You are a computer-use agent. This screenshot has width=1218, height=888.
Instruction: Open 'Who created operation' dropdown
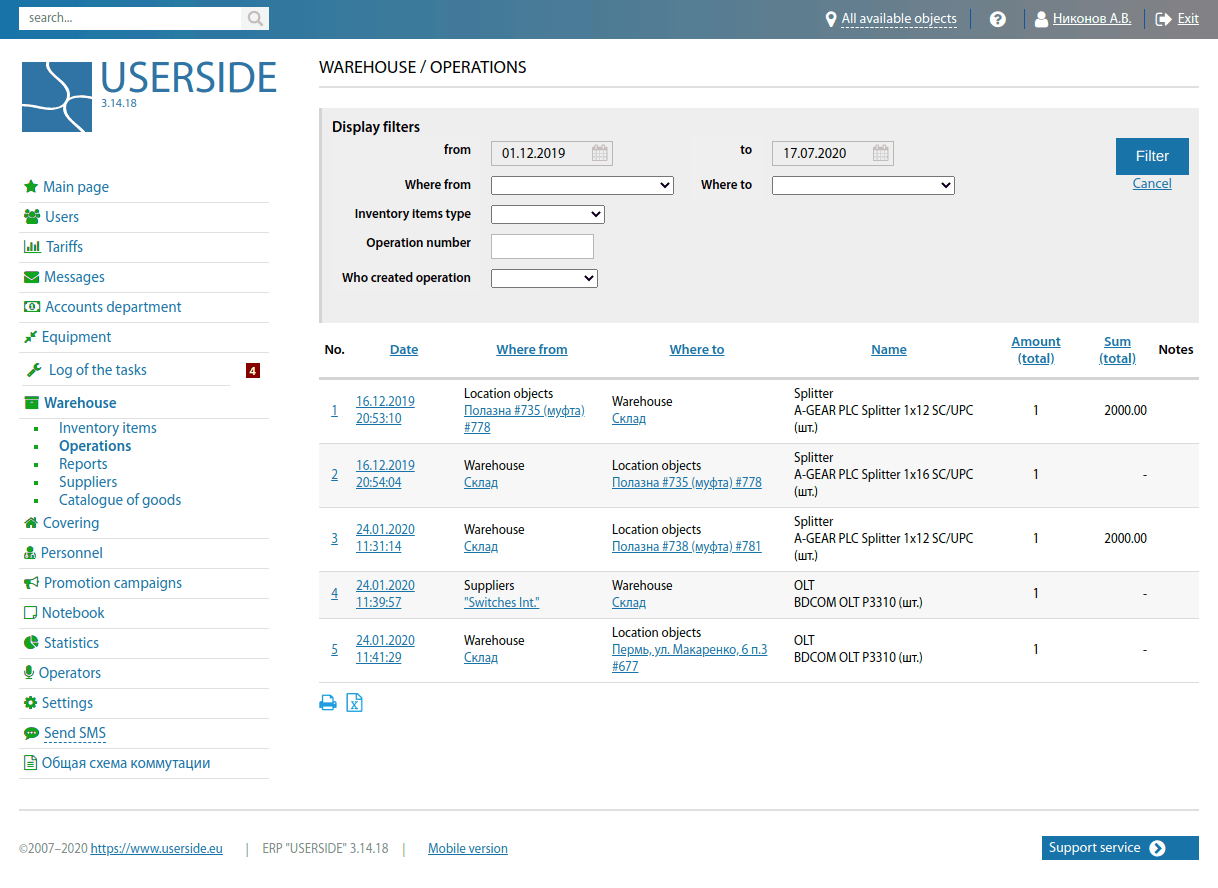[544, 278]
